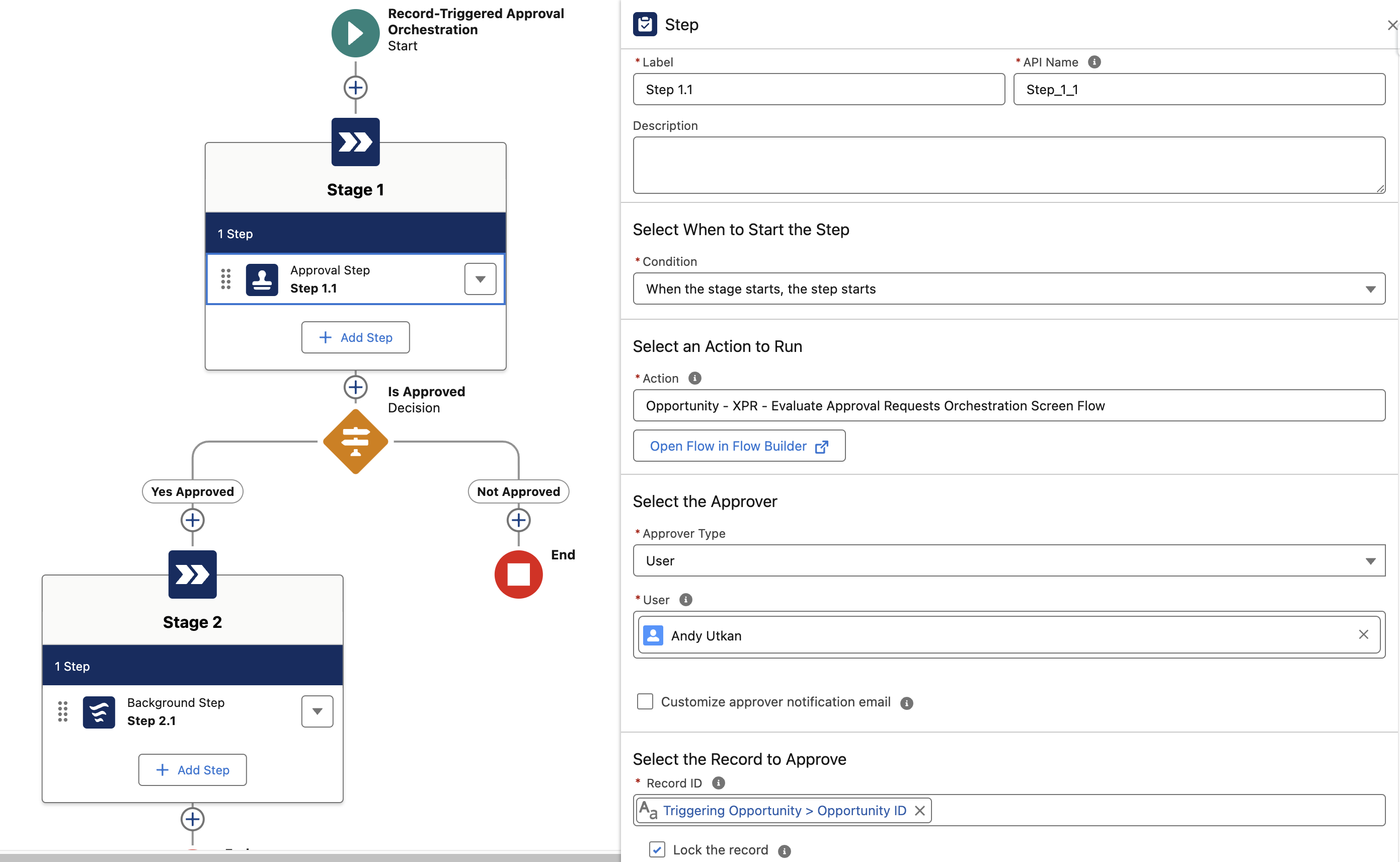
Task: Open the Approver Type dropdown
Action: tap(1008, 560)
